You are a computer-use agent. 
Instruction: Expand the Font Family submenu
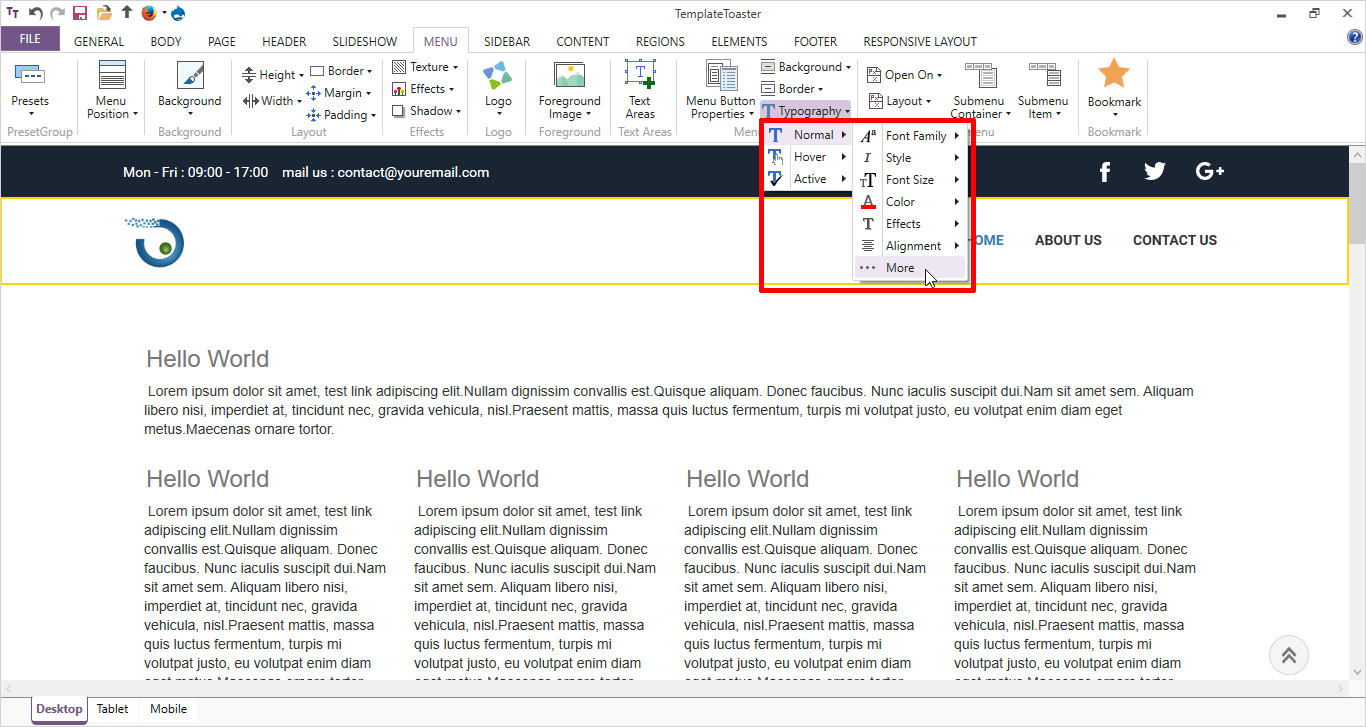(x=915, y=136)
